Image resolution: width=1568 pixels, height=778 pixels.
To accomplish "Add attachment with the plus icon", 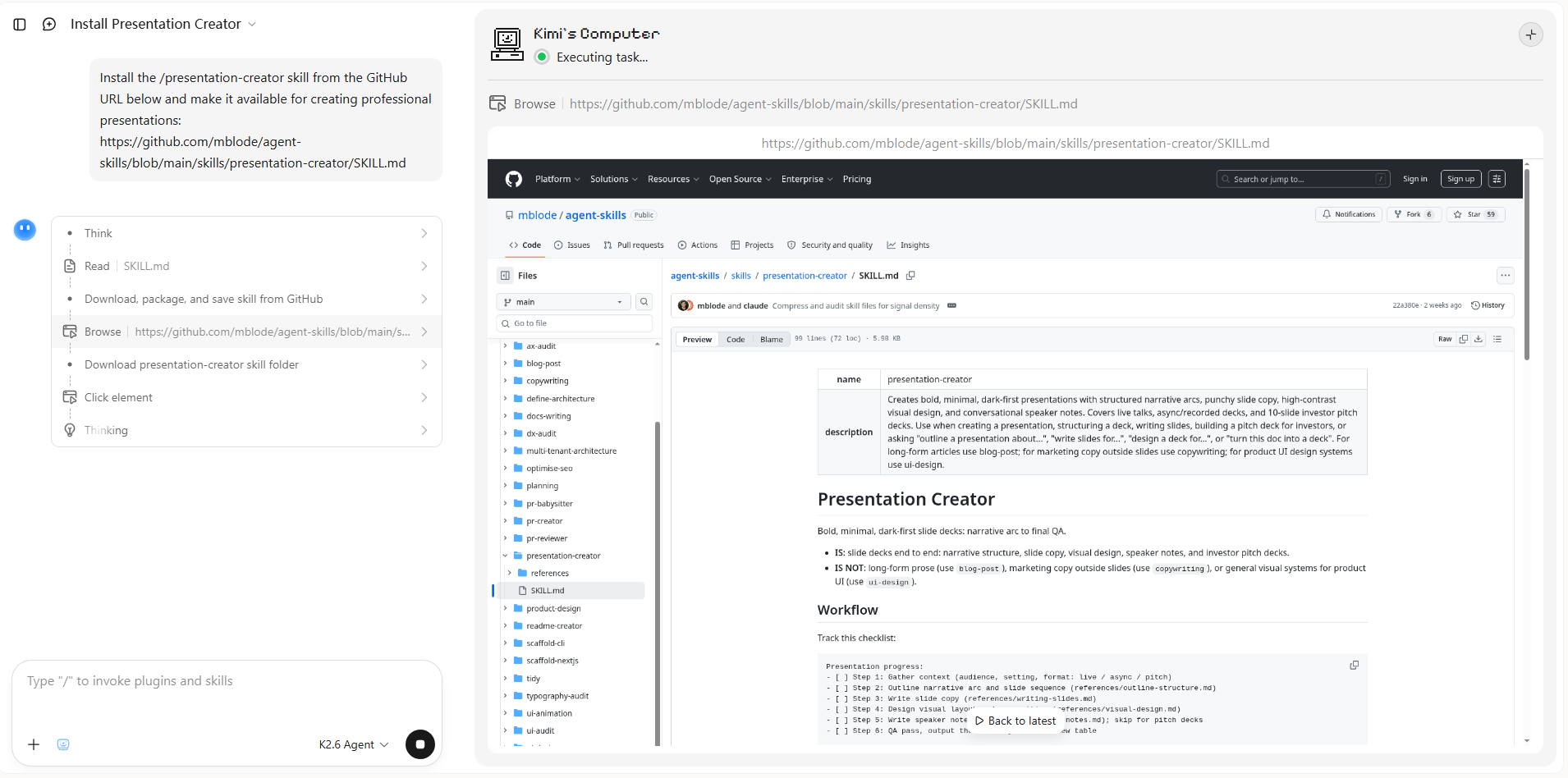I will [34, 744].
